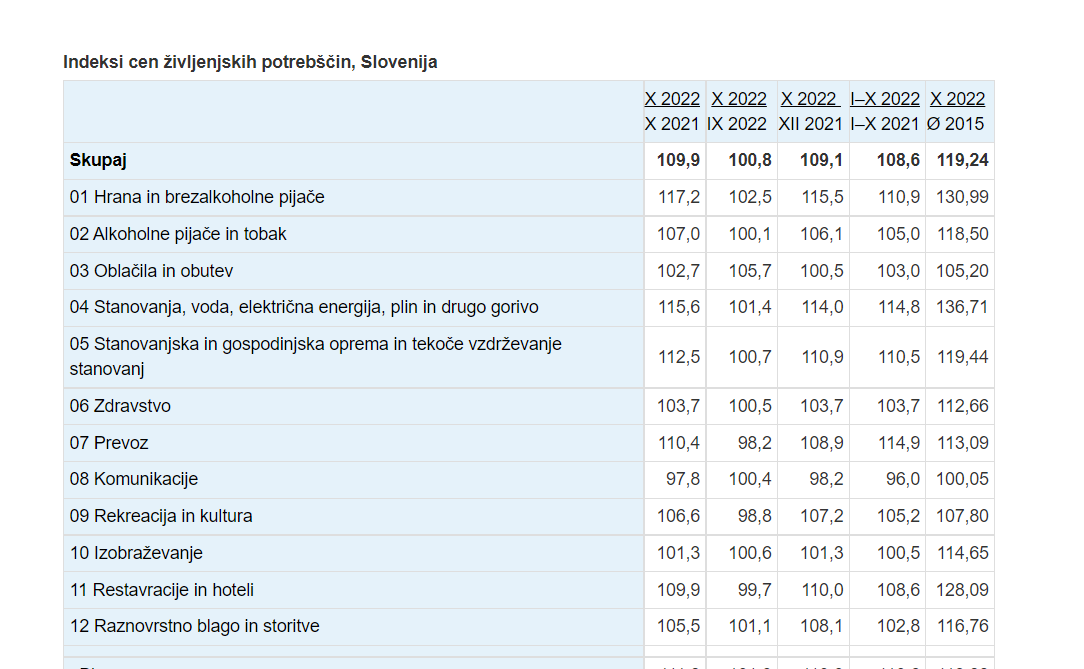The height and width of the screenshot is (669, 1084).
Task: Click column header I–X 2022 / I–X 2021
Action: (x=885, y=111)
